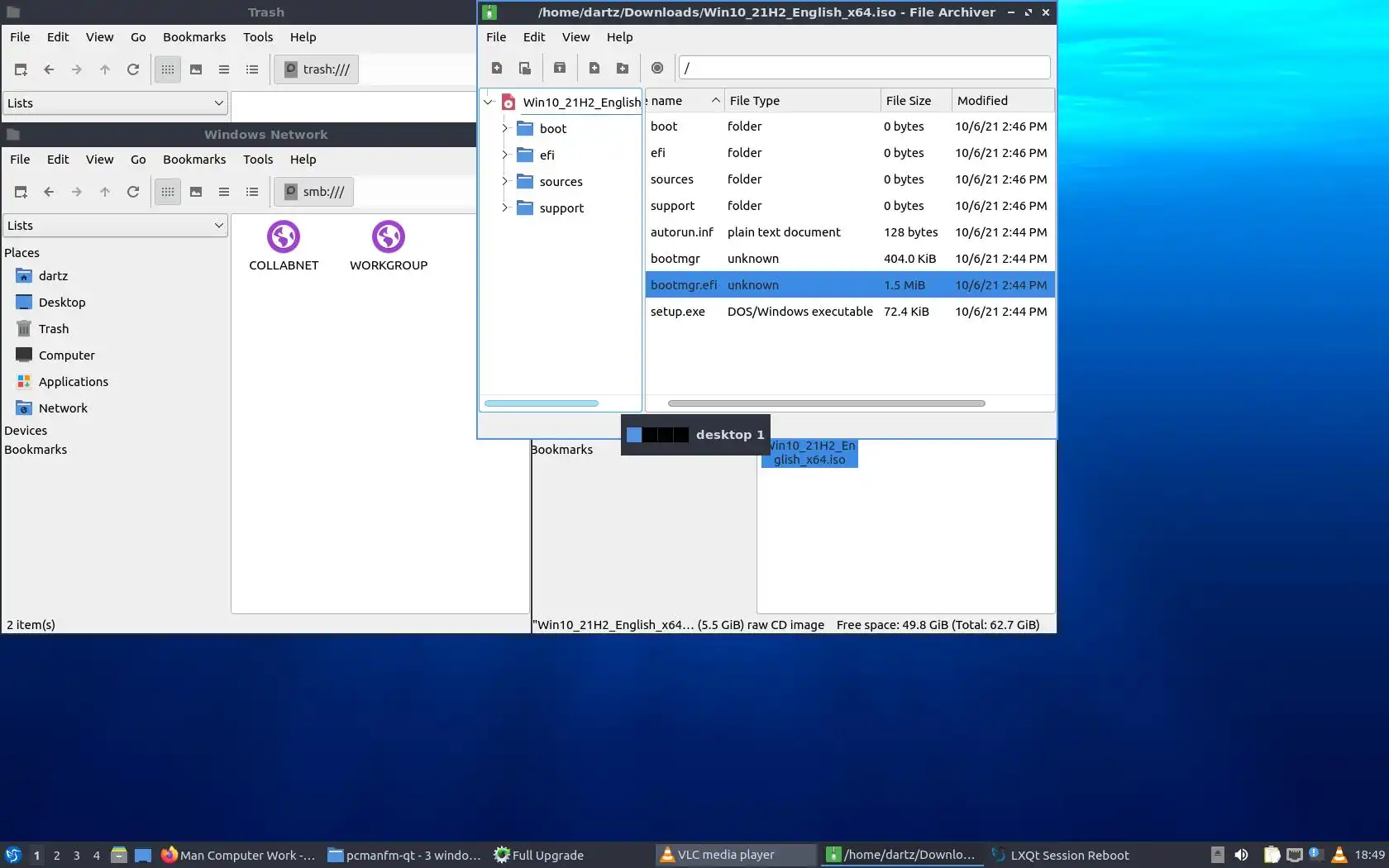Switch Trash window to detailed list view

[252, 70]
